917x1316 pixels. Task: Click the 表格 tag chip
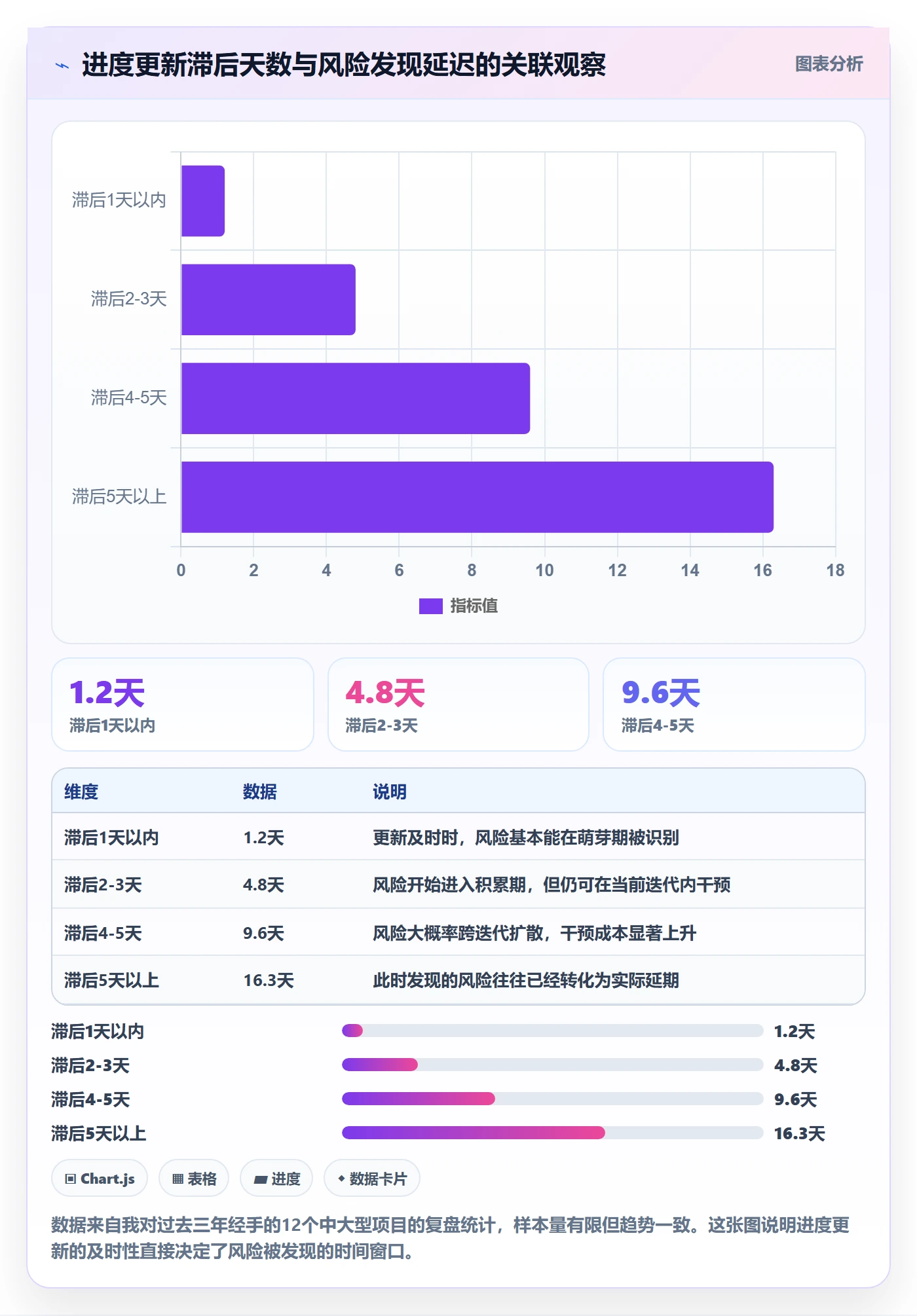[x=194, y=1179]
